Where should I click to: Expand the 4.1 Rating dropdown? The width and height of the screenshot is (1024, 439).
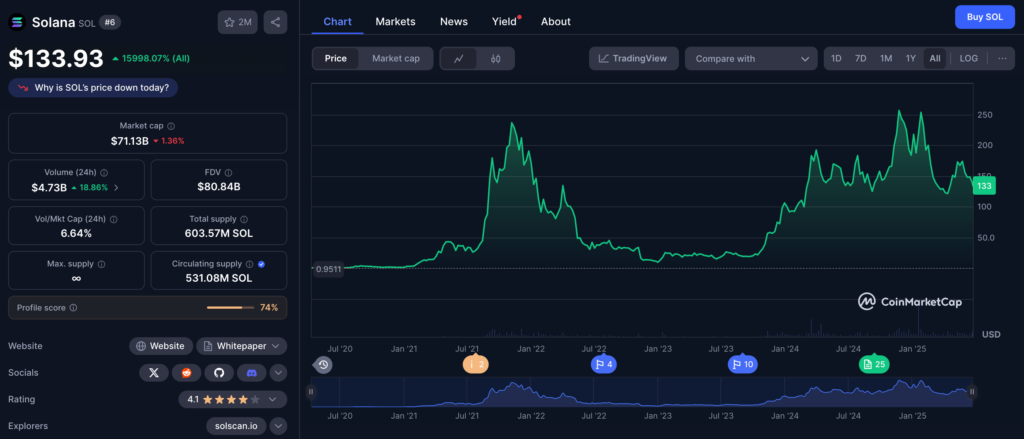(x=232, y=399)
